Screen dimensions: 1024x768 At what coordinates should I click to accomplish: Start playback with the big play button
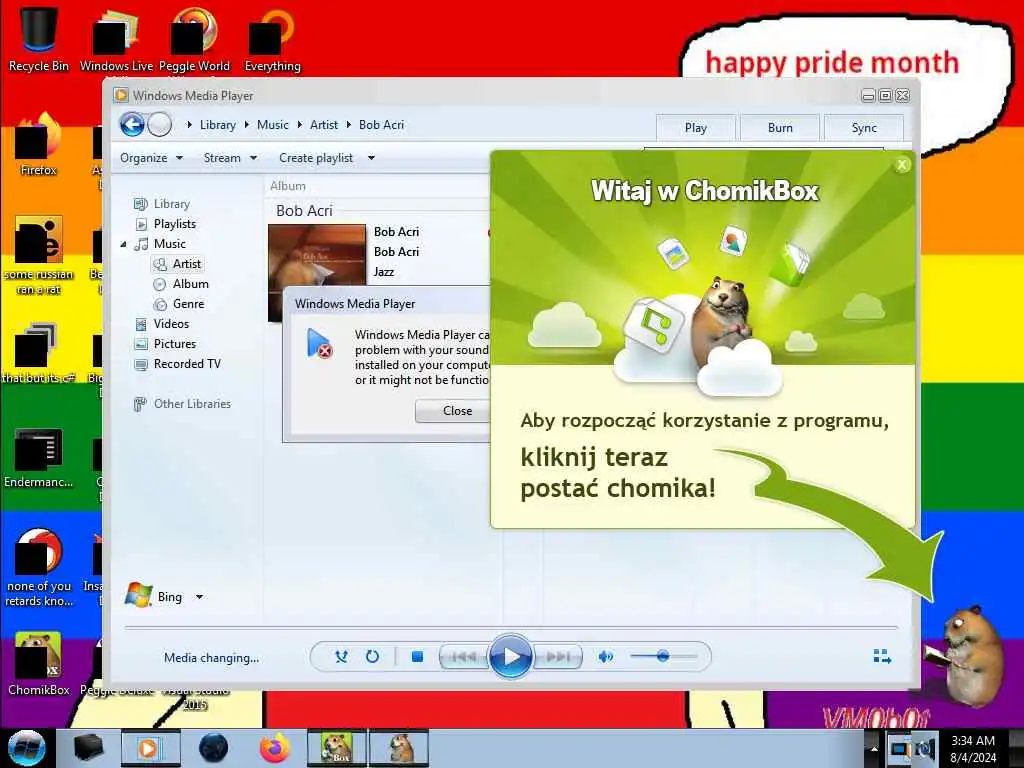pyautogui.click(x=511, y=656)
